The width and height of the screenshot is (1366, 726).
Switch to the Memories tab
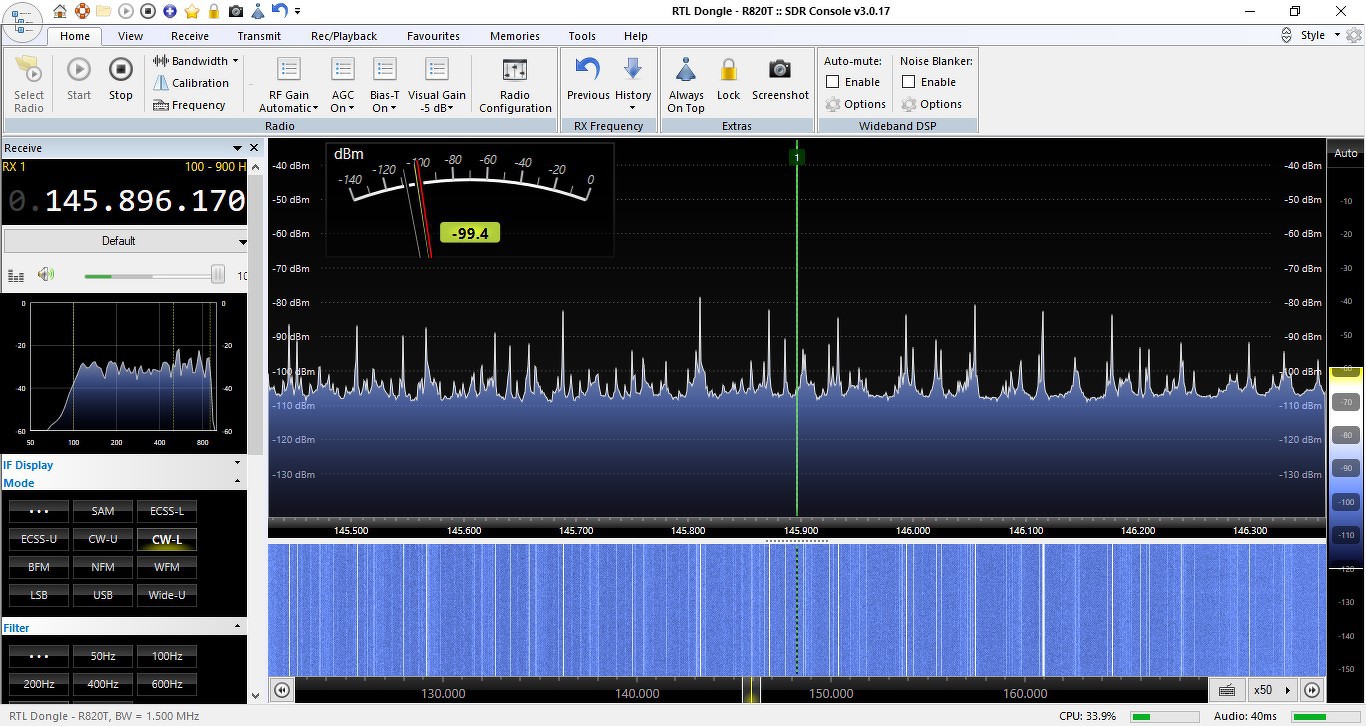click(x=515, y=36)
